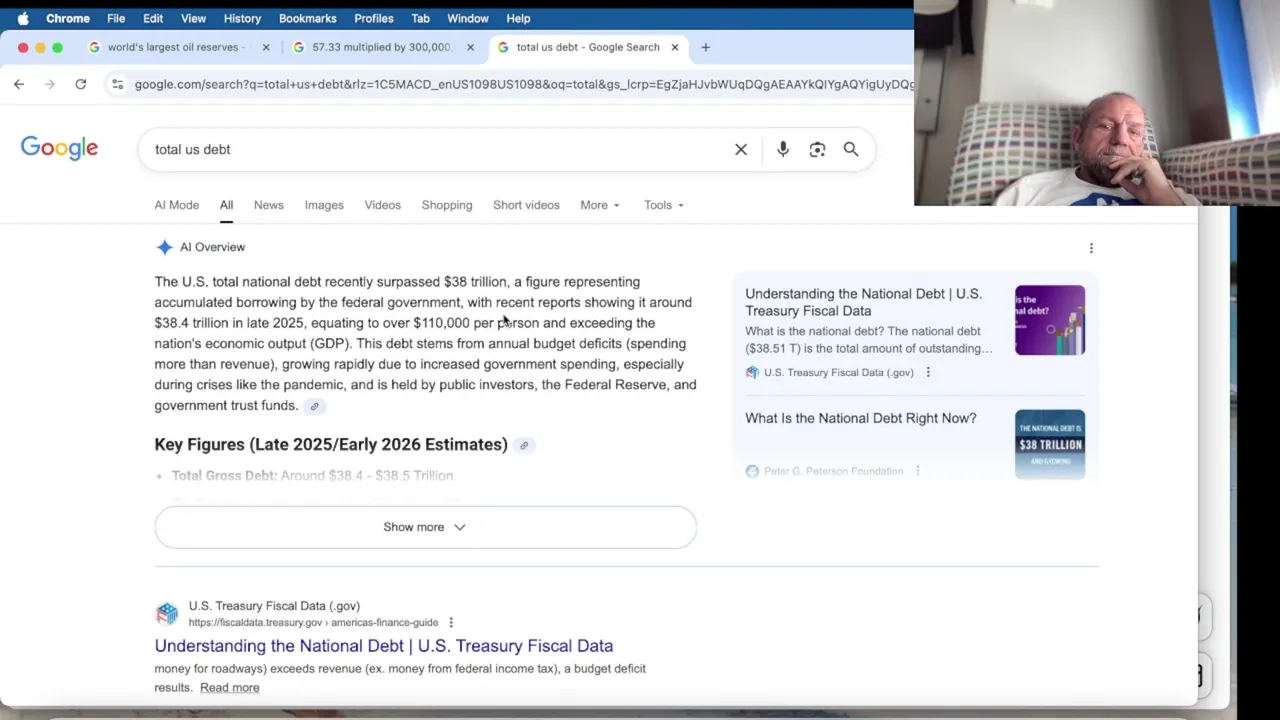
Task: Submit search with magnifier icon
Action: click(x=851, y=149)
